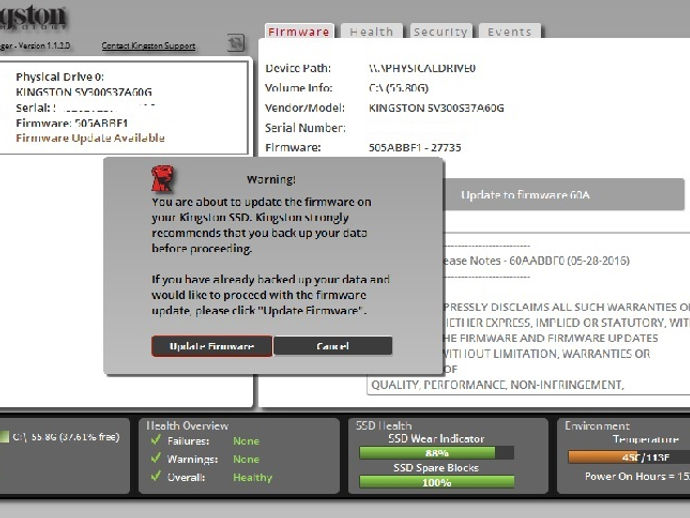Click Vendor/Model value KINGSTON SV300S37A60G
This screenshot has width=690, height=518.
click(x=436, y=108)
